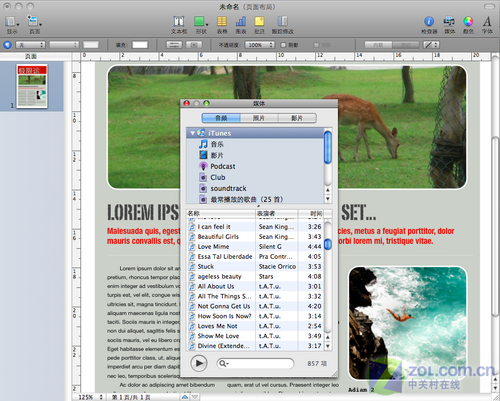
Task: Click the line color swatch
Action: click(91, 45)
